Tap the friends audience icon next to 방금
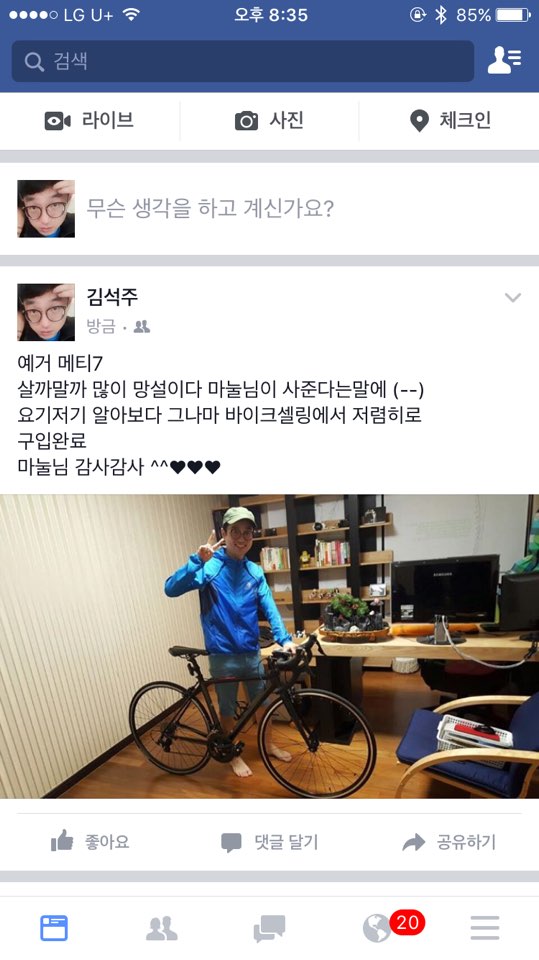This screenshot has width=539, height=960. pyautogui.click(x=142, y=327)
